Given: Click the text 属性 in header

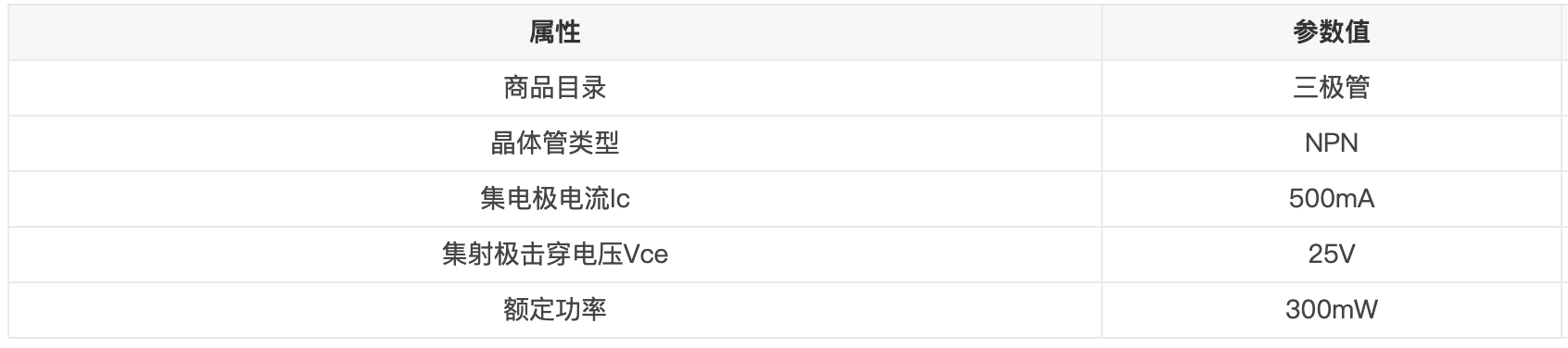Looking at the screenshot, I should coord(555,32).
